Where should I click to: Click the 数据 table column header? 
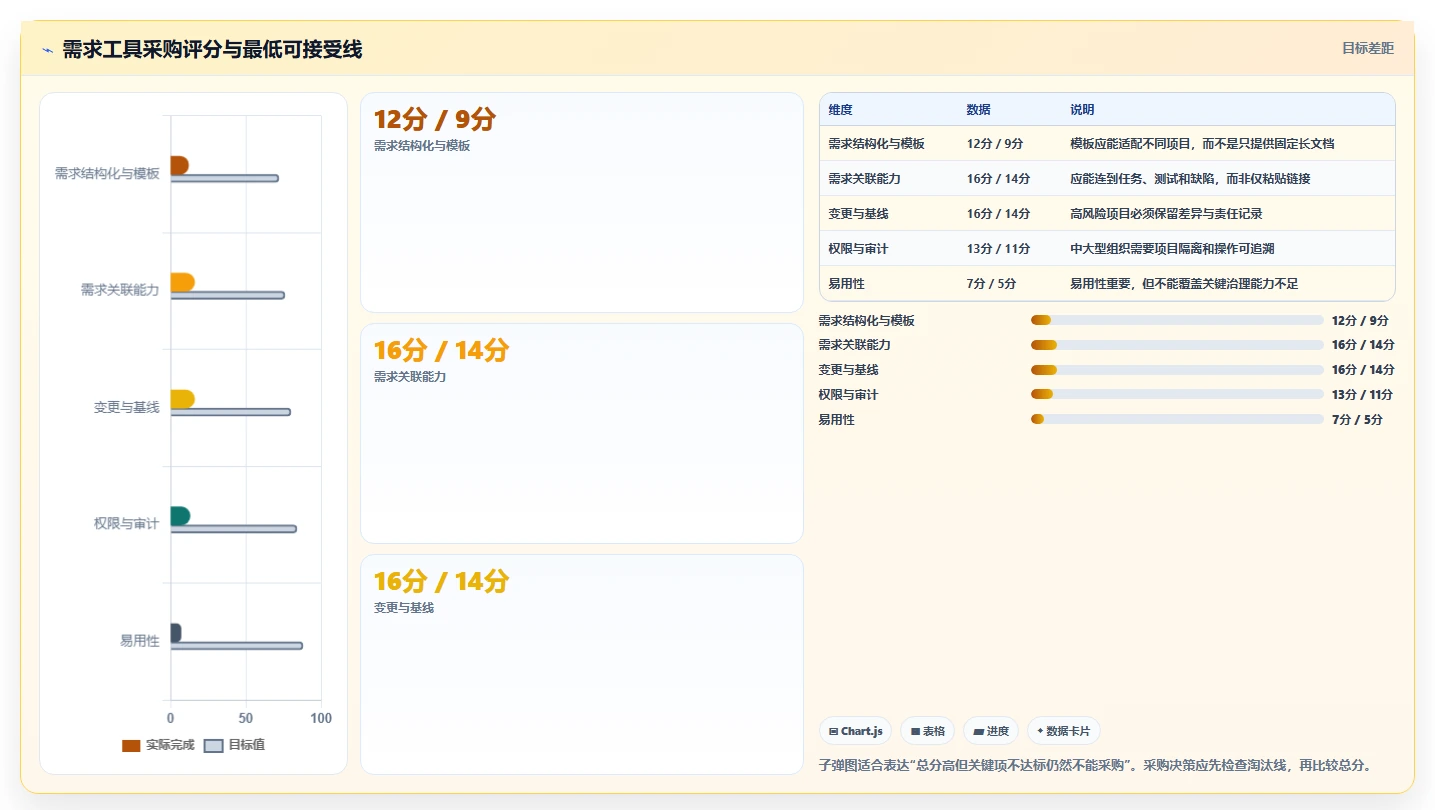979,110
